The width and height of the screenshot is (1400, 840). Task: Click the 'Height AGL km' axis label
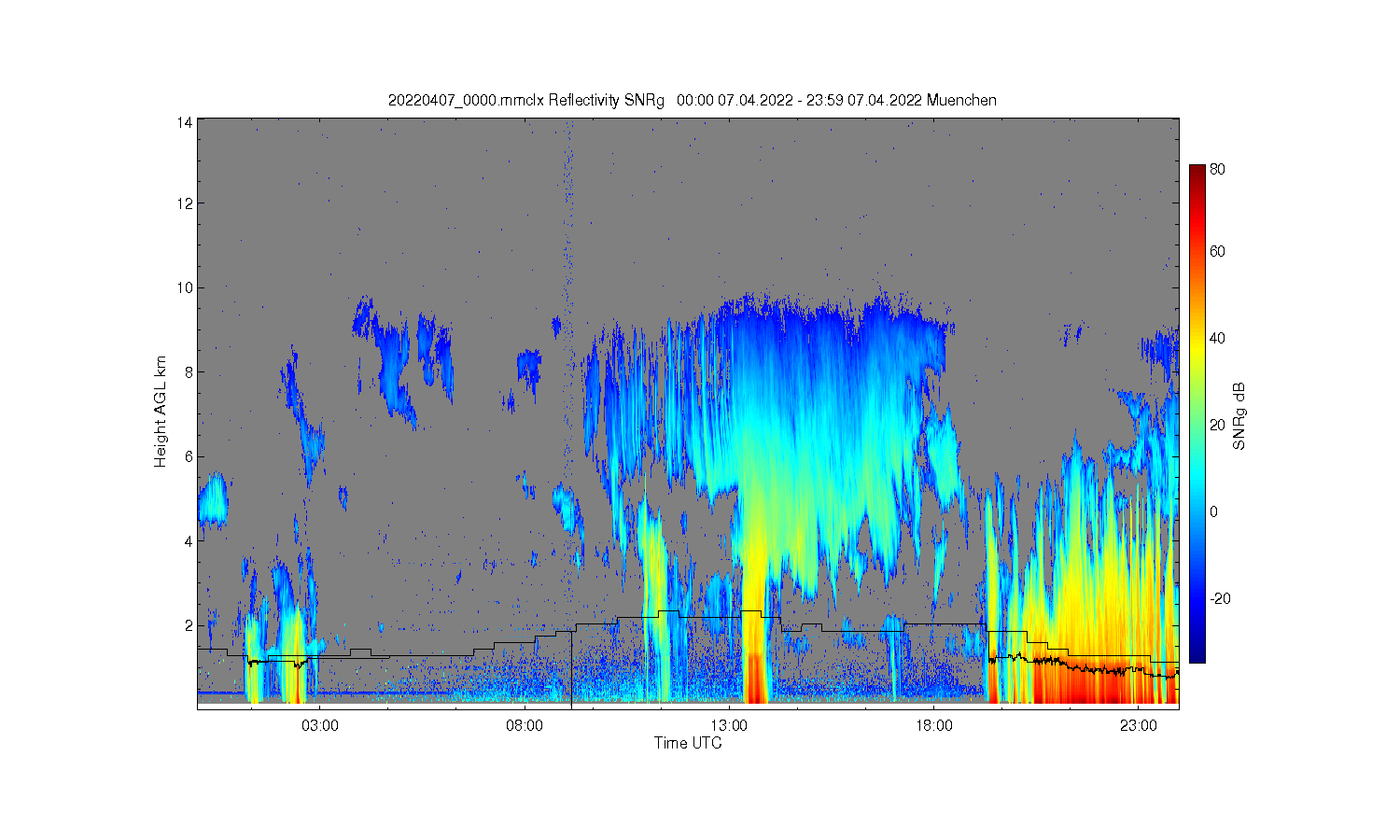(x=161, y=412)
